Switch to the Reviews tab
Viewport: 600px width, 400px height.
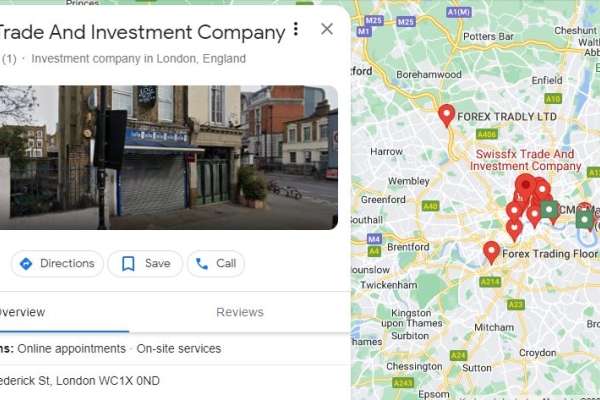click(240, 312)
